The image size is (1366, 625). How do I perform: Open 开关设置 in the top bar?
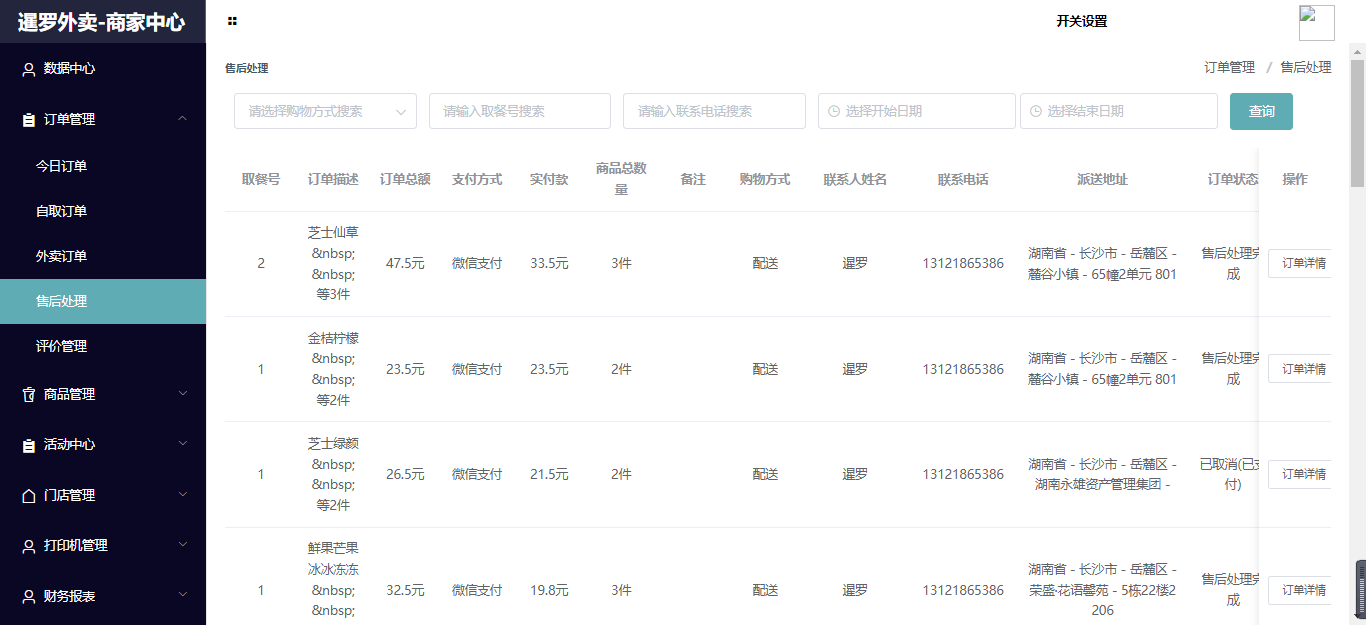tap(1081, 19)
